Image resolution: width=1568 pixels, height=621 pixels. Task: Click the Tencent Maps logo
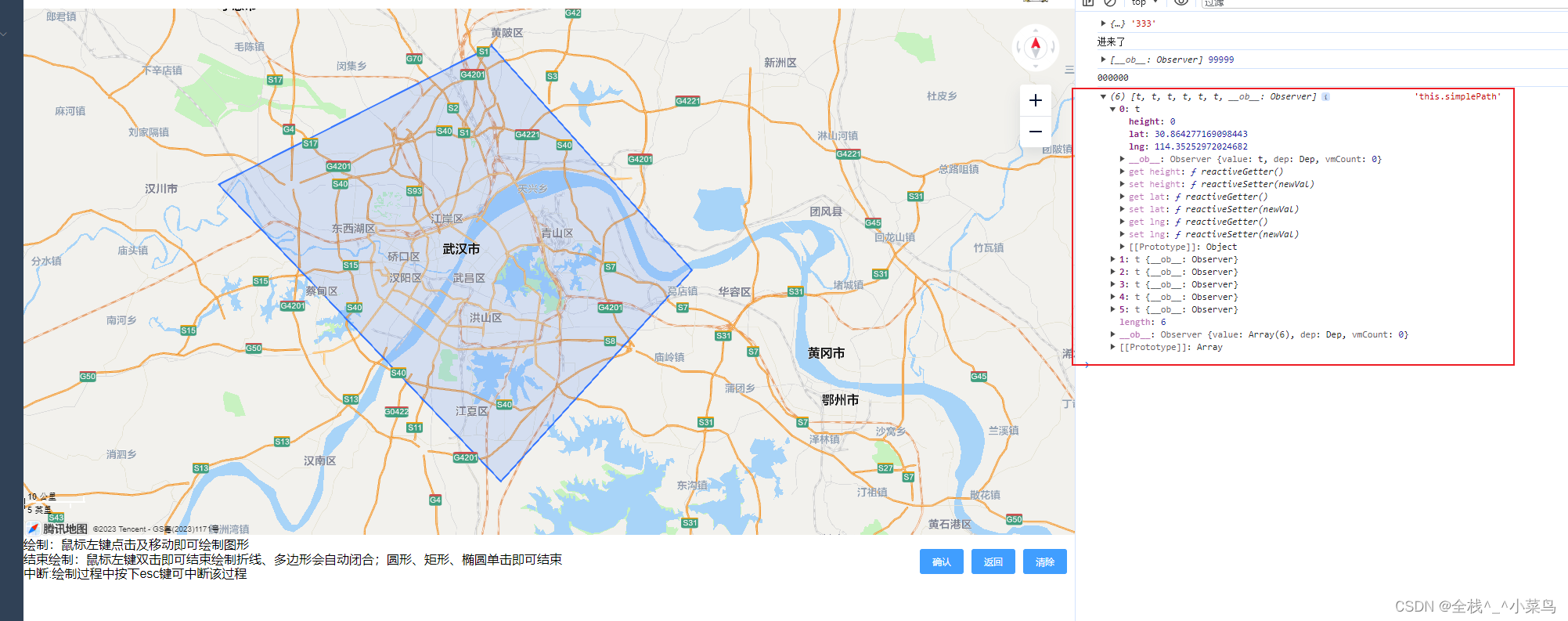pos(57,529)
